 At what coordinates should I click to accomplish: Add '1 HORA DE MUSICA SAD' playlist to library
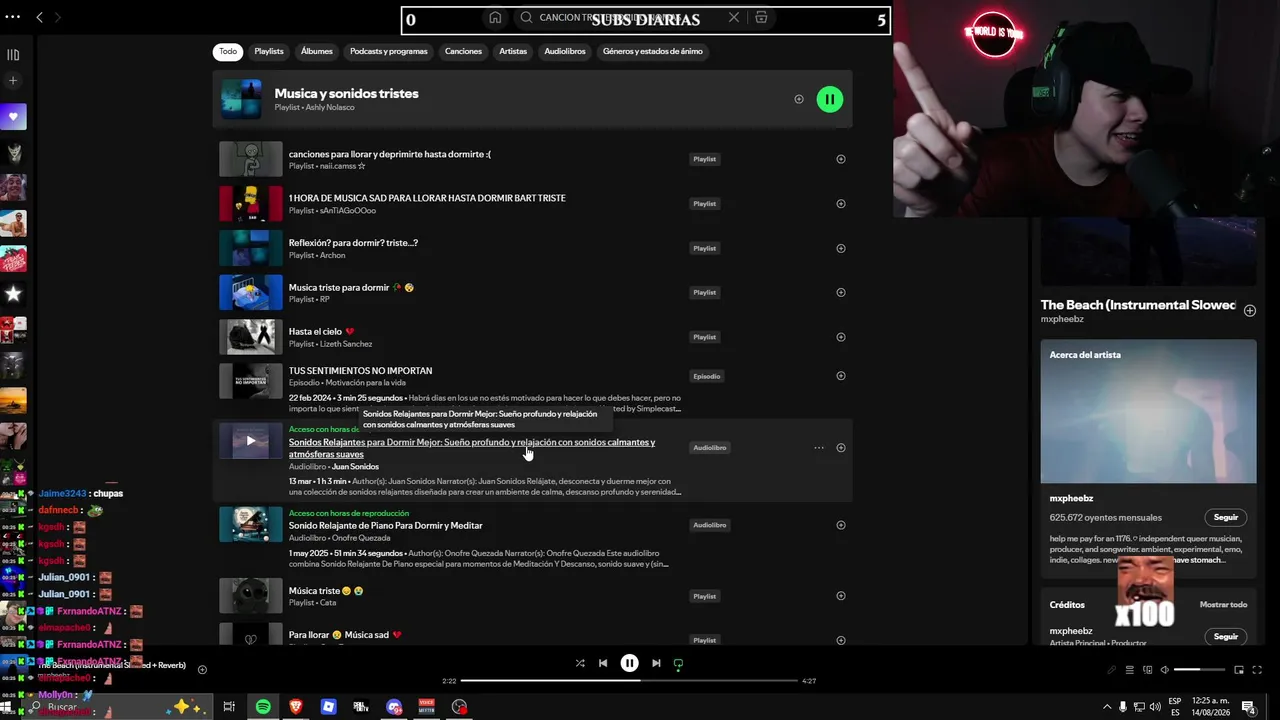click(x=841, y=204)
